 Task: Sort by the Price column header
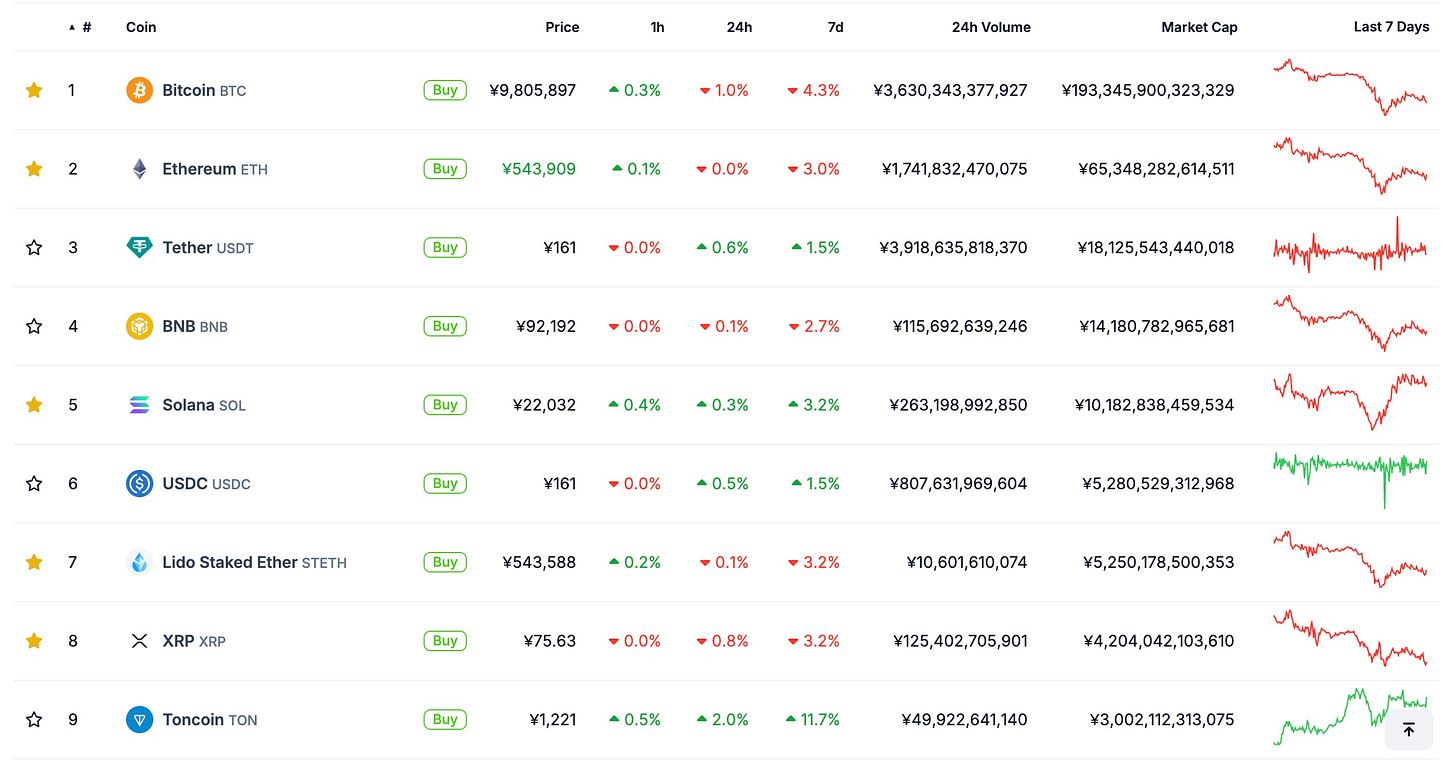coord(562,27)
